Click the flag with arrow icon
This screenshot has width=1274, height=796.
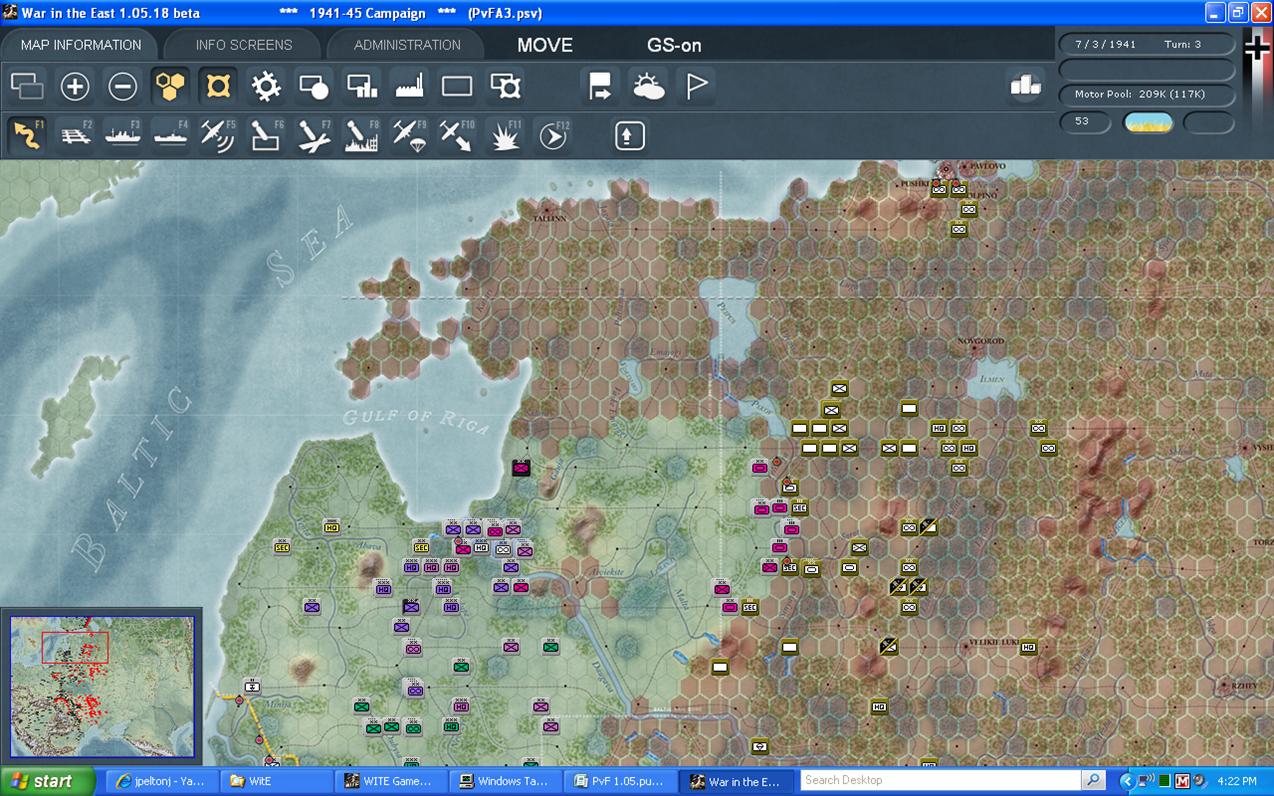click(600, 86)
